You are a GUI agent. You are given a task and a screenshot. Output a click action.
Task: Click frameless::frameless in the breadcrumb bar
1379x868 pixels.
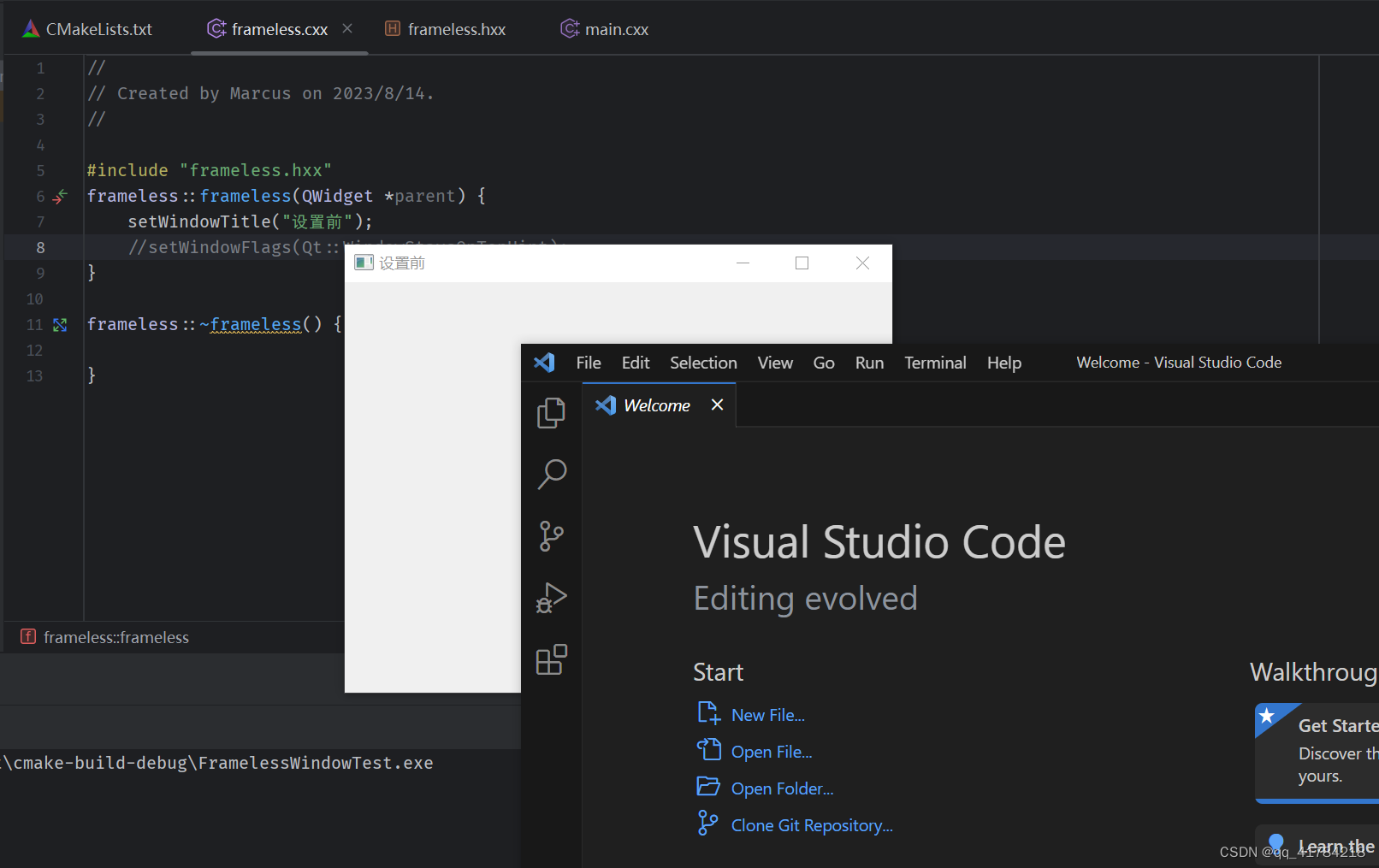[116, 637]
